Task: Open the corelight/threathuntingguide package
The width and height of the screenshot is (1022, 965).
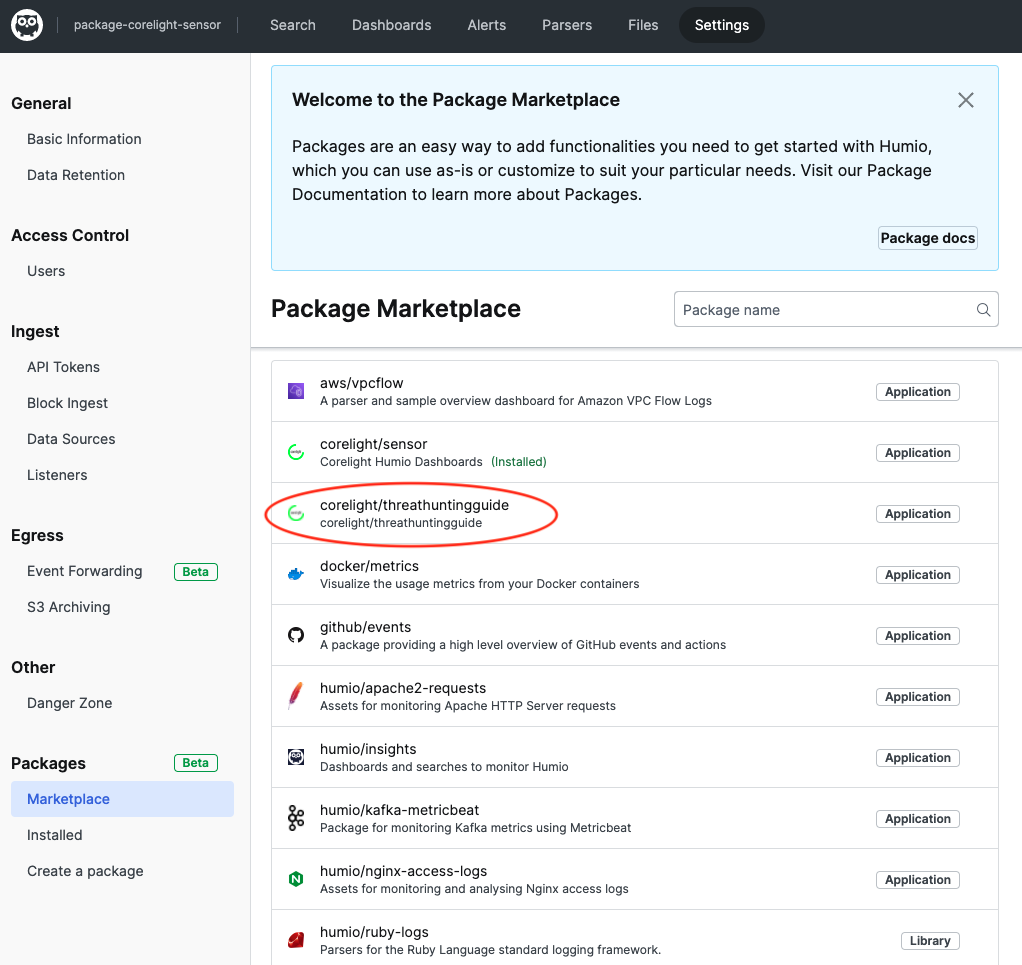Action: click(635, 513)
